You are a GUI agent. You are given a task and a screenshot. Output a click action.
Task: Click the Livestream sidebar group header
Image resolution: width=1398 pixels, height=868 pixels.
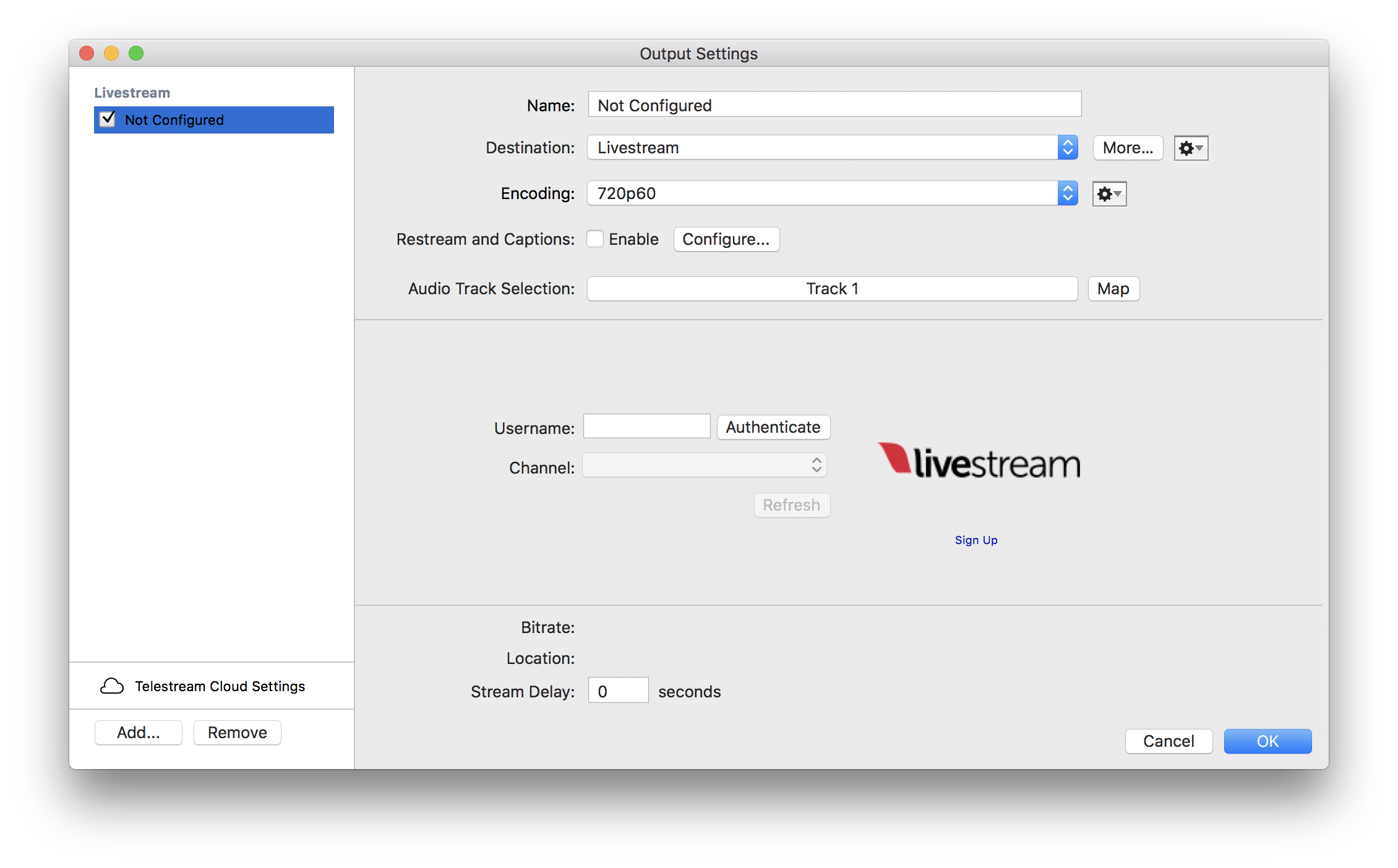click(132, 93)
